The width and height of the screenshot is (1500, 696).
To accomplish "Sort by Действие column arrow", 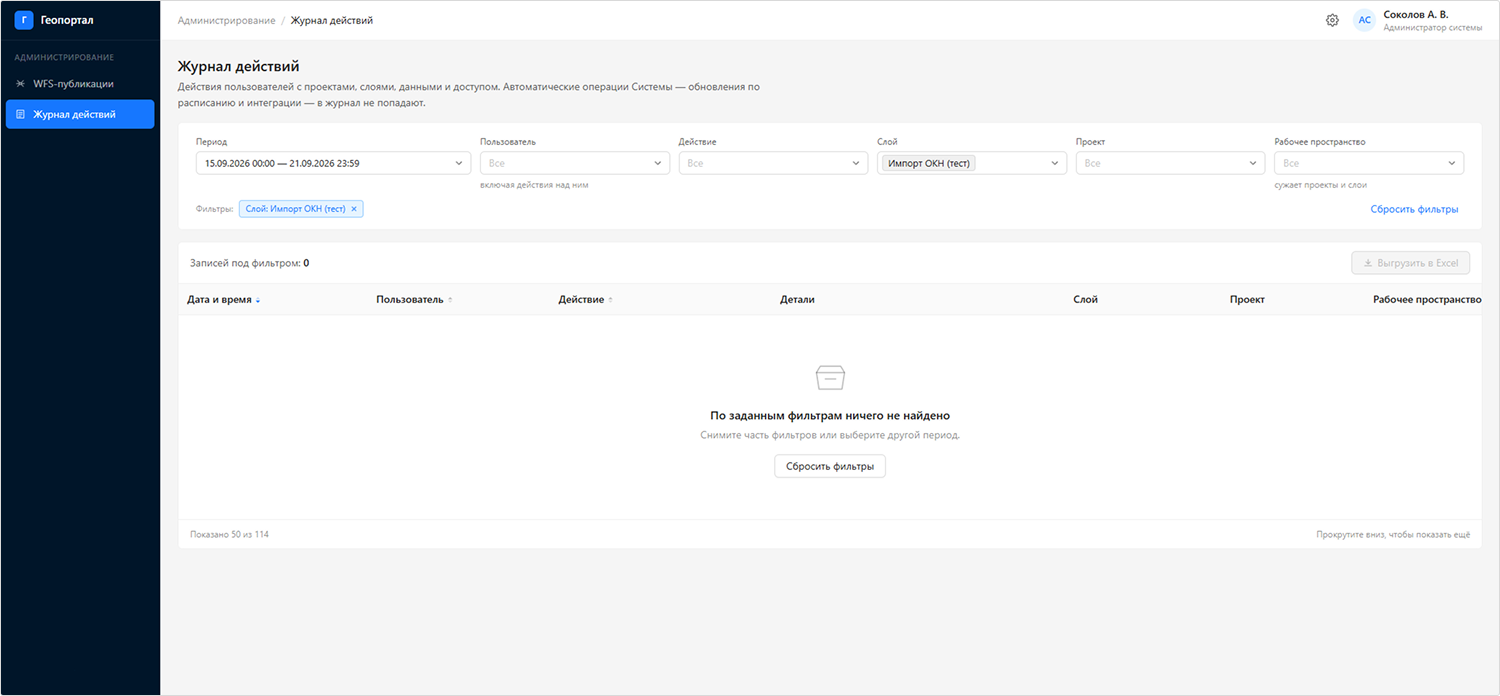I will (x=611, y=300).
